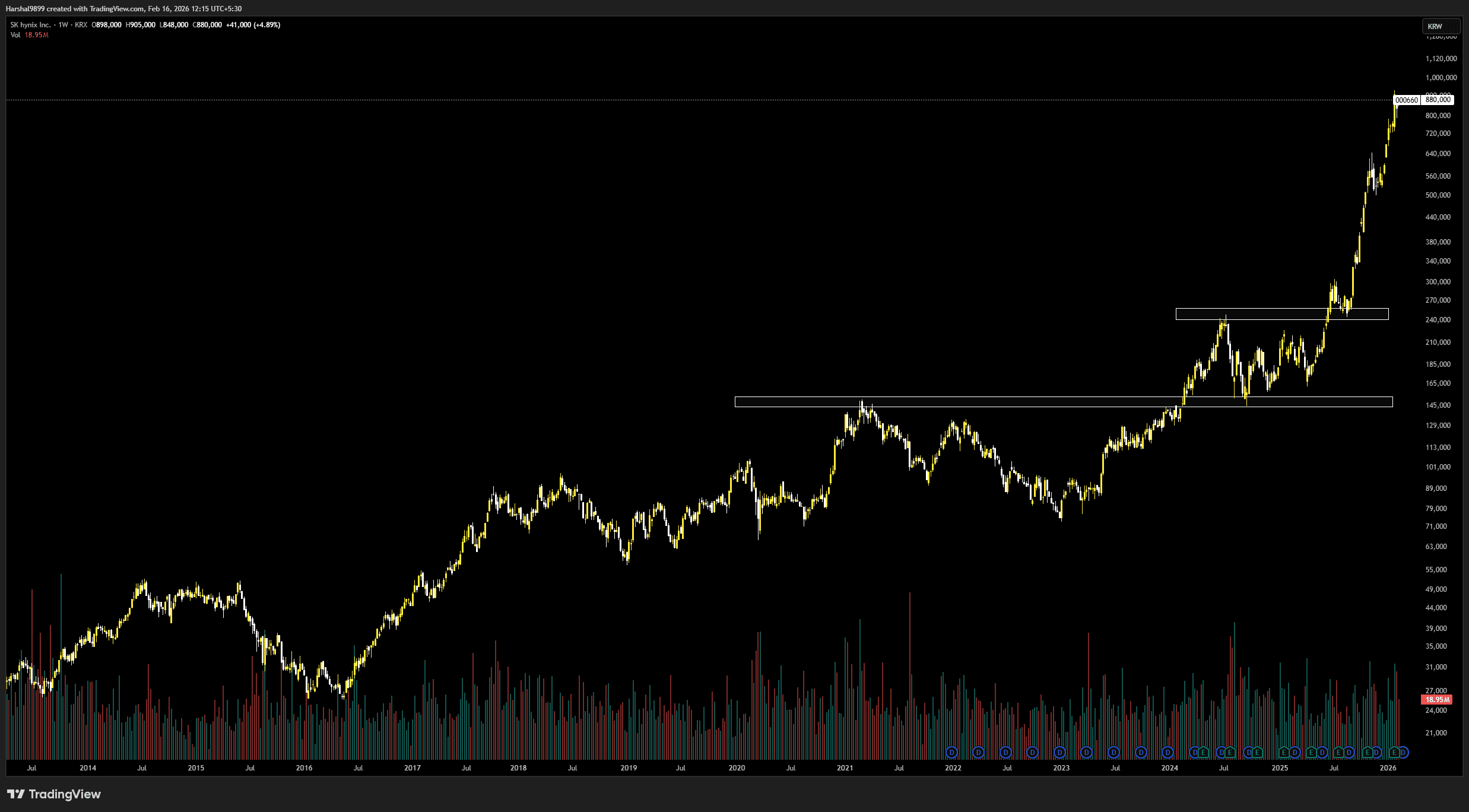
Task: Click the 1W interval label in the legend
Action: [63, 25]
